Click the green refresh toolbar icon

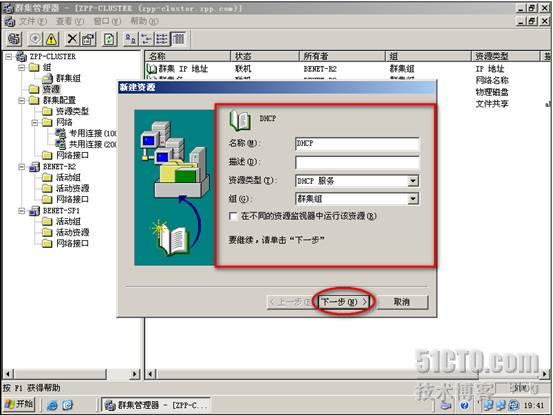pyautogui.click(x=110, y=39)
